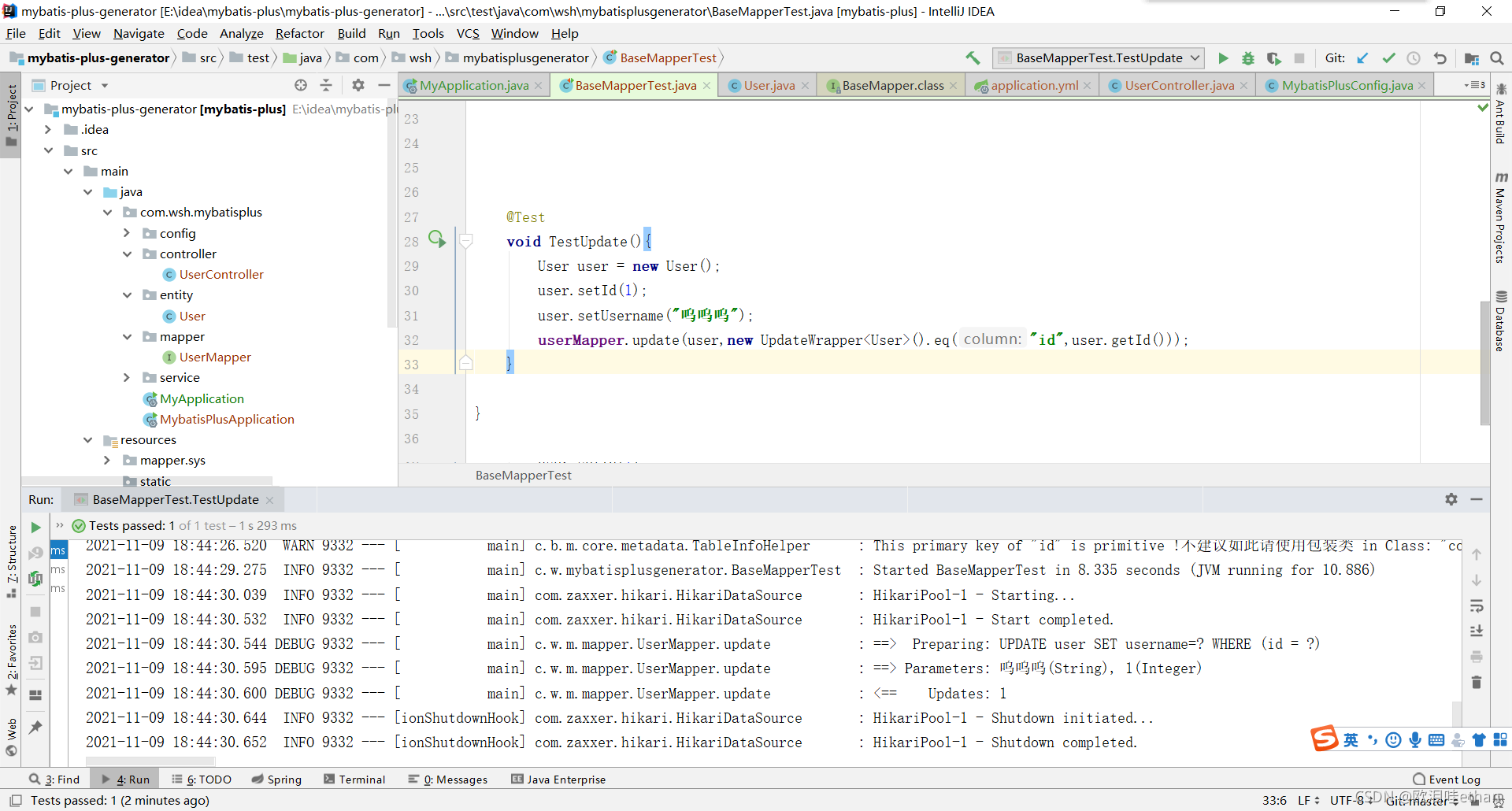1512x811 pixels.
Task: Expand the .idea folder
Action: coord(48,129)
